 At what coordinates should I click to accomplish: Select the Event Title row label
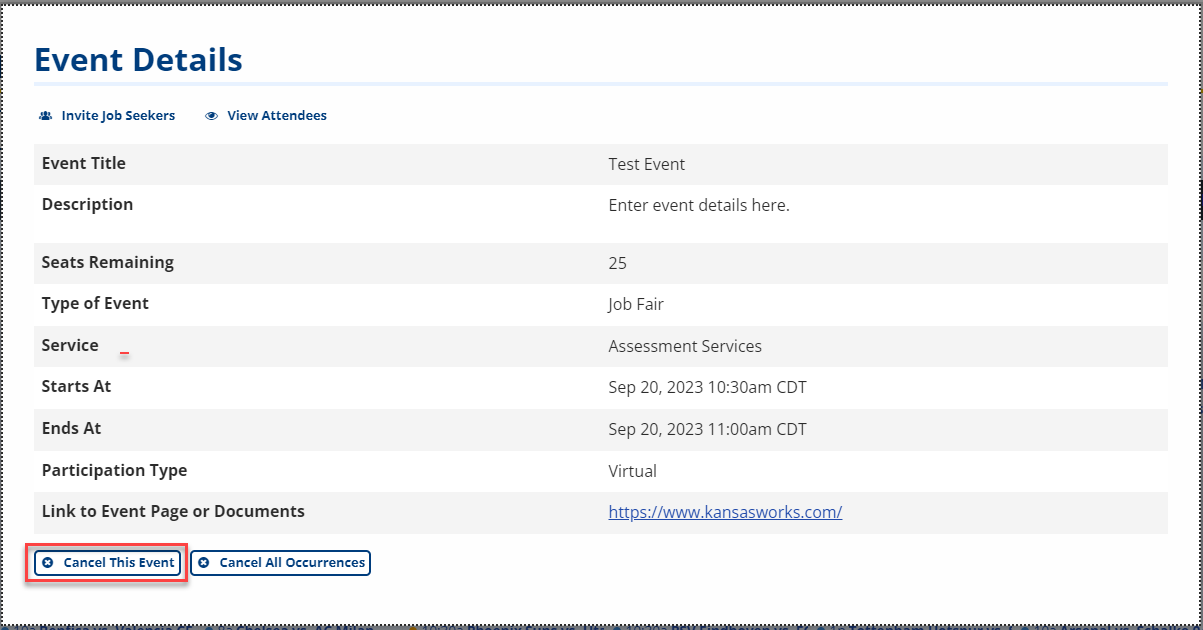pyautogui.click(x=84, y=163)
